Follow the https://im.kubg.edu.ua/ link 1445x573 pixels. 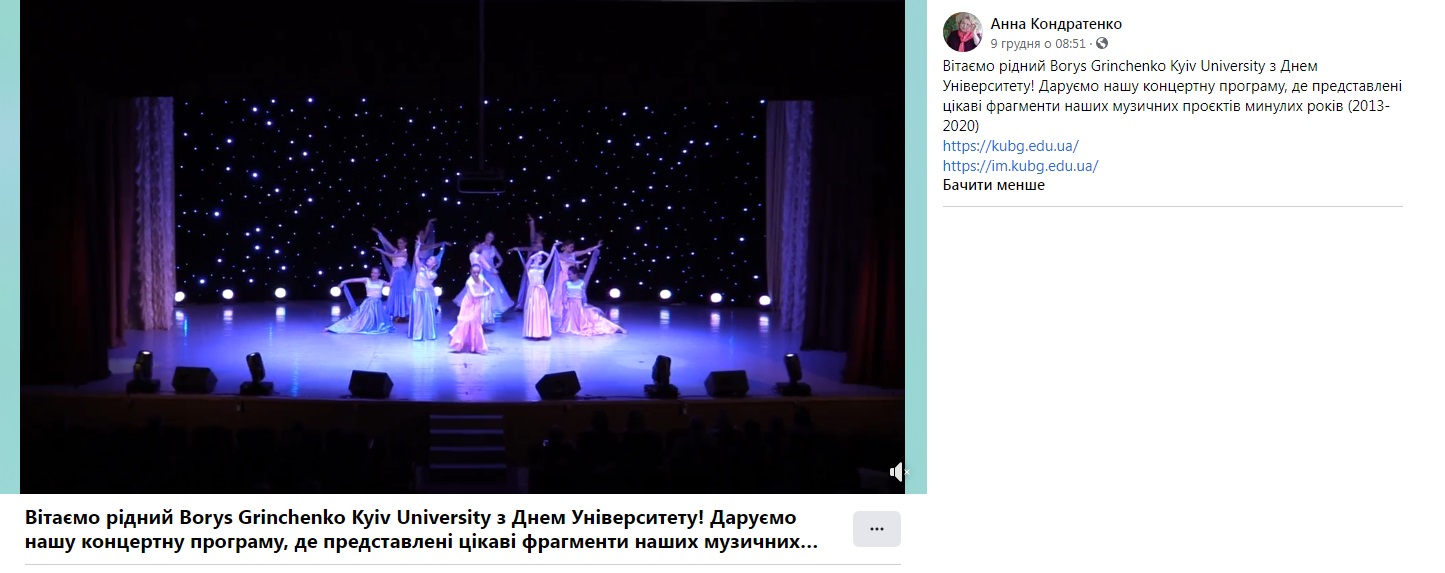coord(1020,166)
